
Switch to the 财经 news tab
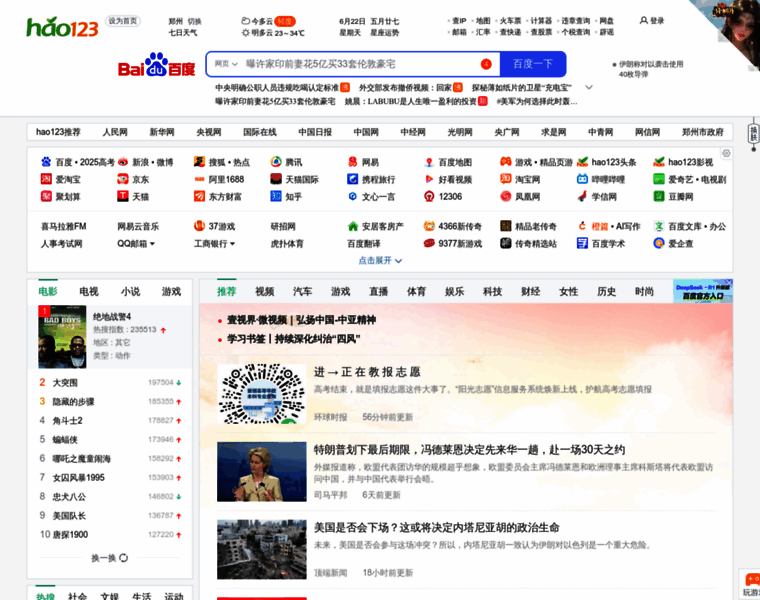tap(531, 291)
